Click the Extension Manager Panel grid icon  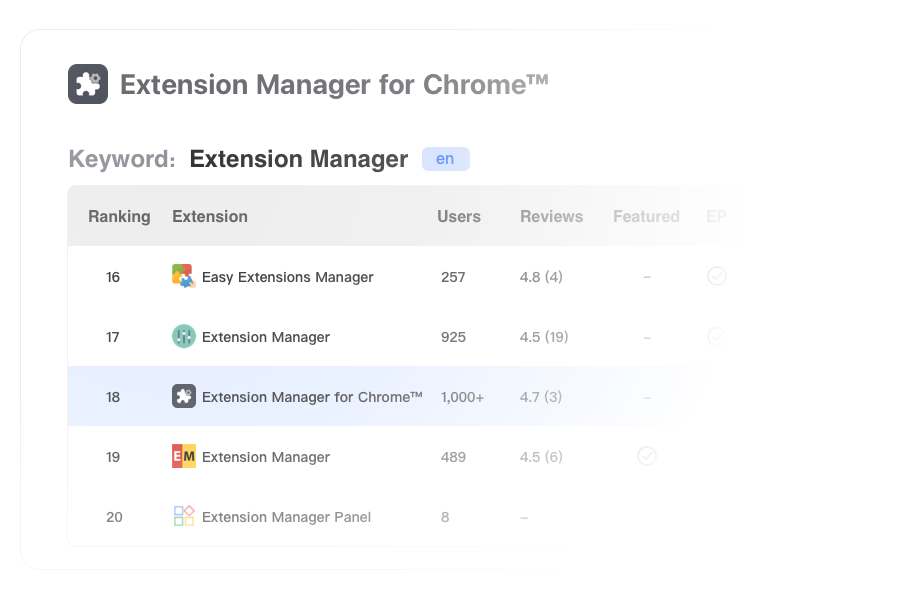(x=184, y=516)
